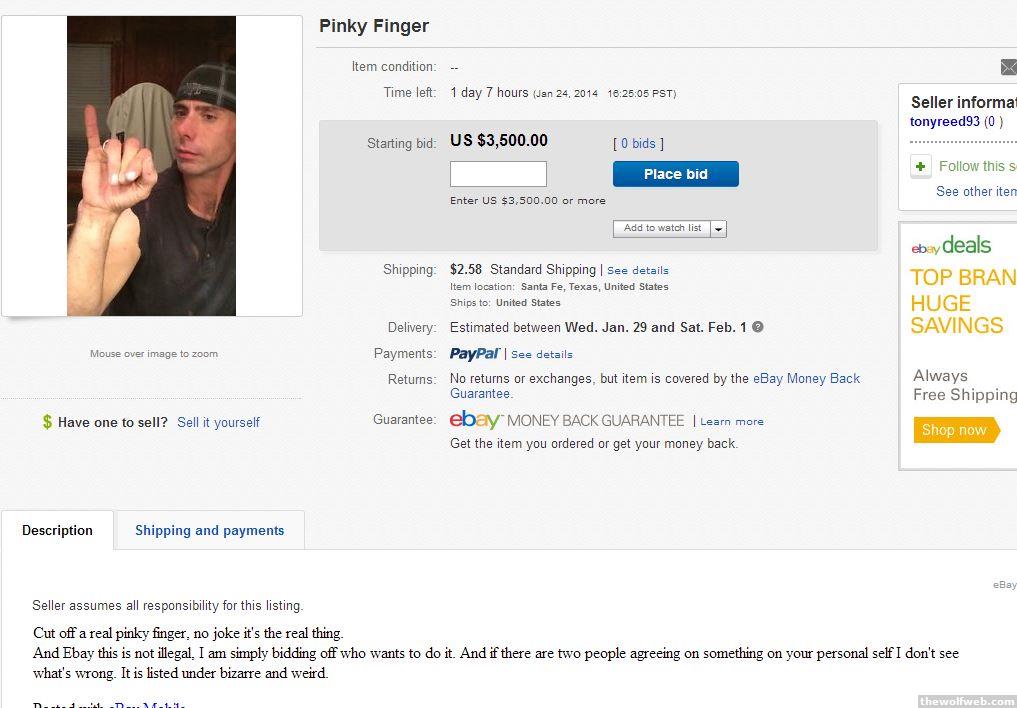Click the Shop now button

click(954, 430)
